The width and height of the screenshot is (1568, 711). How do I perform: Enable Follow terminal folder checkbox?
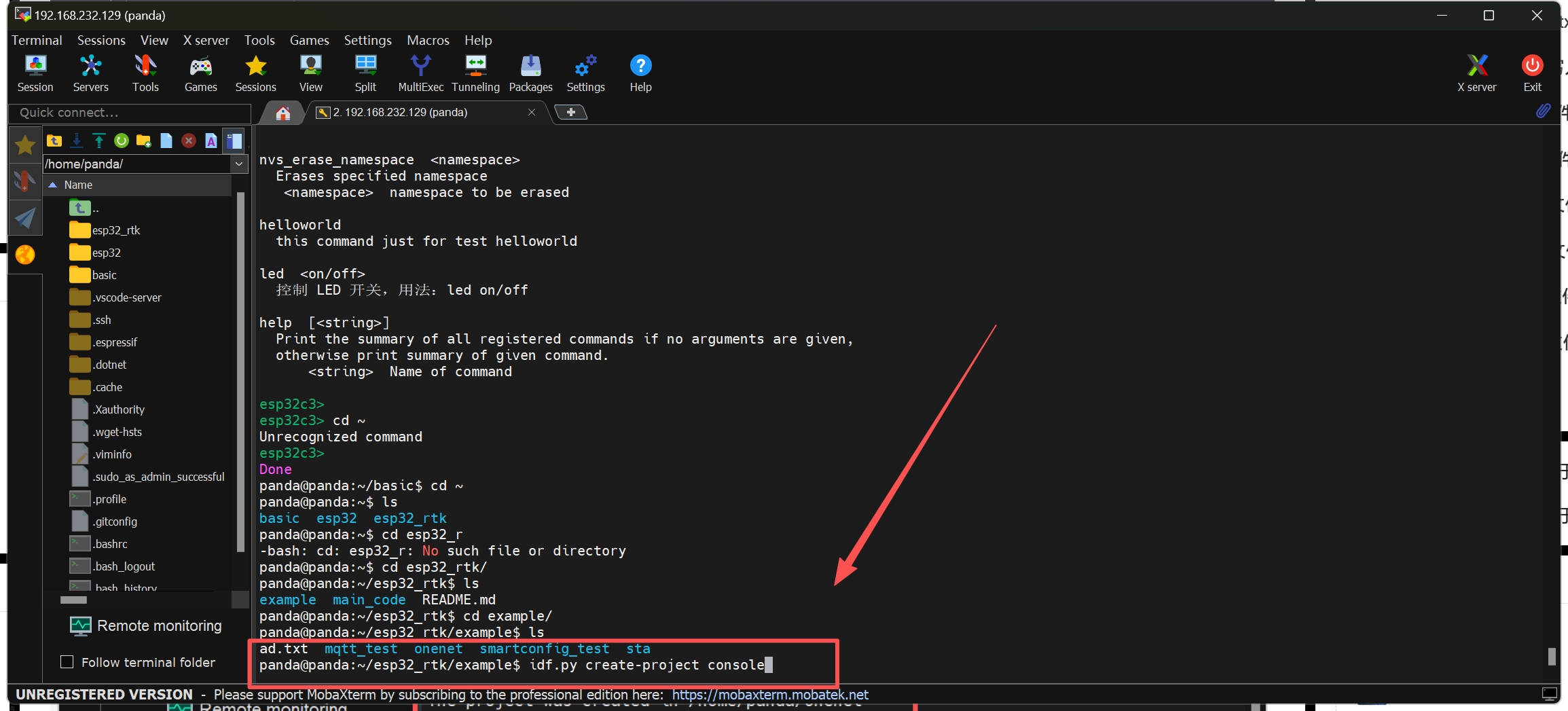(x=67, y=661)
